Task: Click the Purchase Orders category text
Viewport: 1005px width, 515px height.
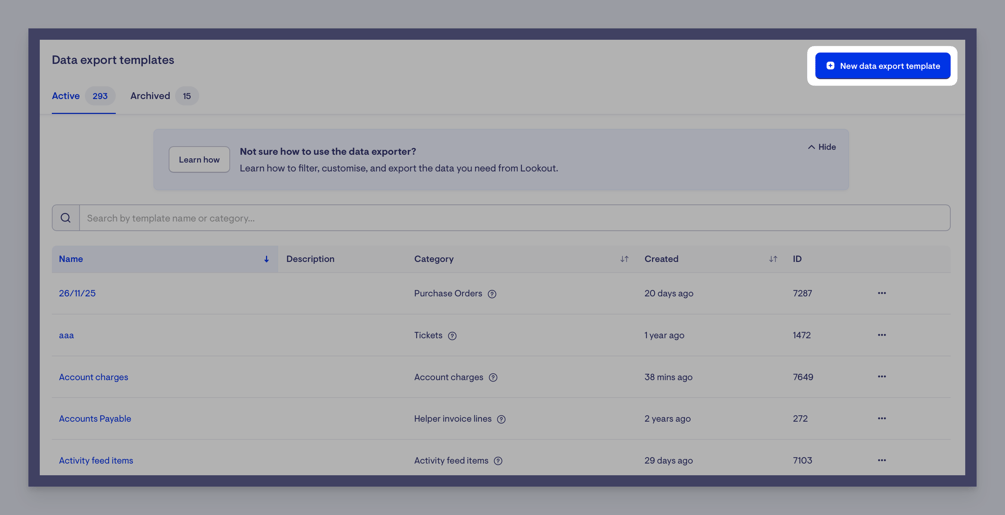Action: pos(448,293)
